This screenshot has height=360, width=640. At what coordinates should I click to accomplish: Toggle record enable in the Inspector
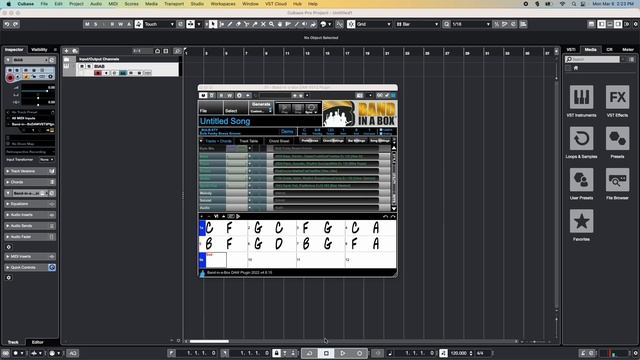[10, 78]
